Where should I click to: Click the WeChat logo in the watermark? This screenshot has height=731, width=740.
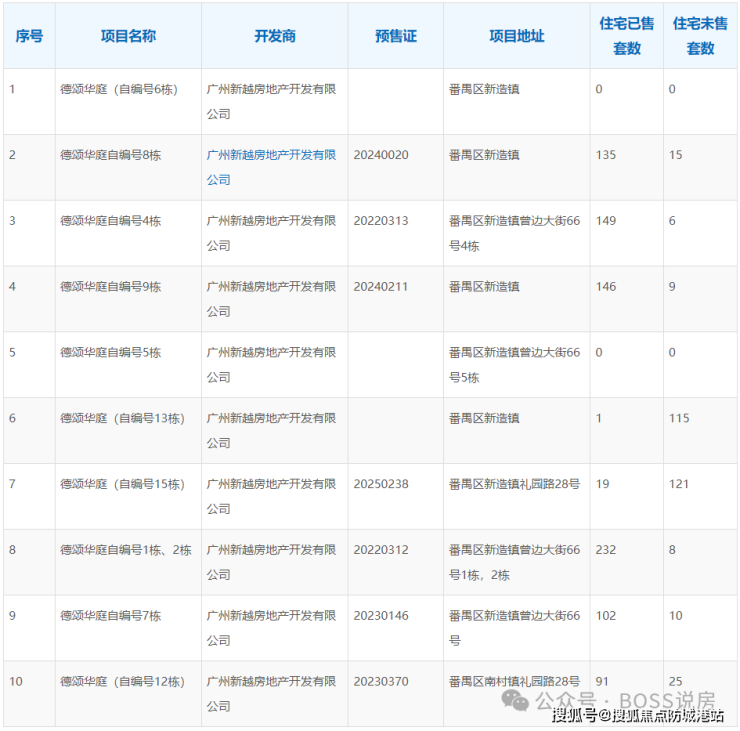(x=516, y=699)
